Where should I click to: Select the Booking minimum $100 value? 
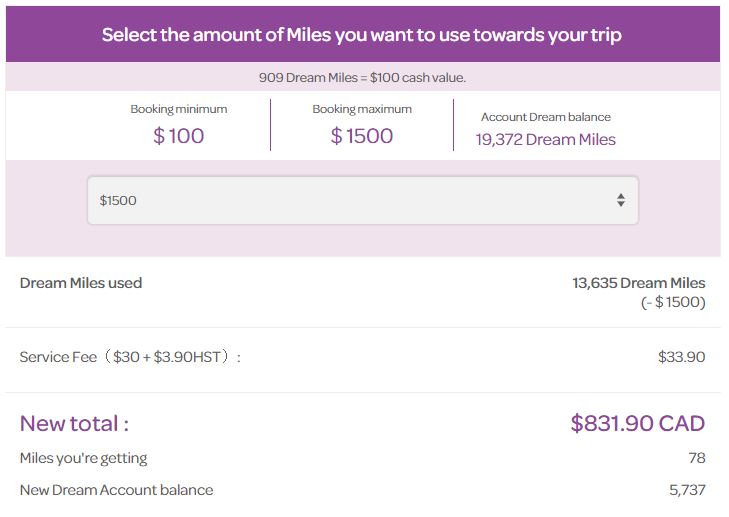pyautogui.click(x=178, y=136)
